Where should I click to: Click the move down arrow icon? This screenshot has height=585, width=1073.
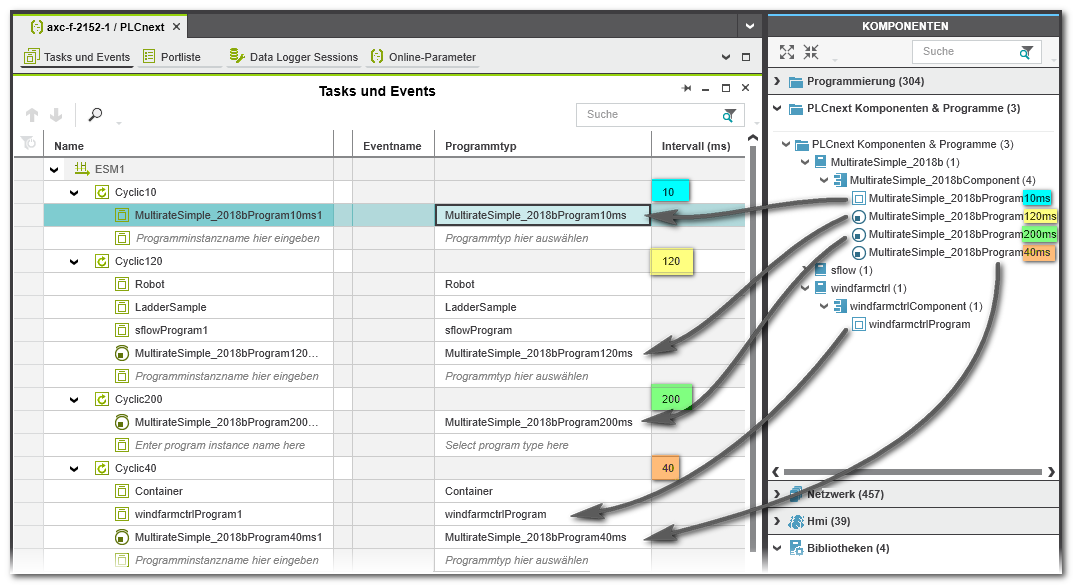(x=56, y=115)
